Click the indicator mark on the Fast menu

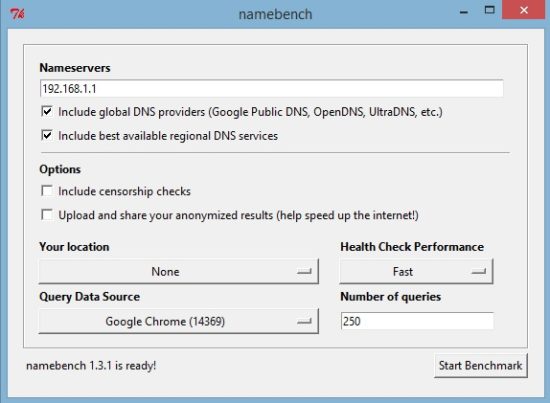tap(478, 271)
